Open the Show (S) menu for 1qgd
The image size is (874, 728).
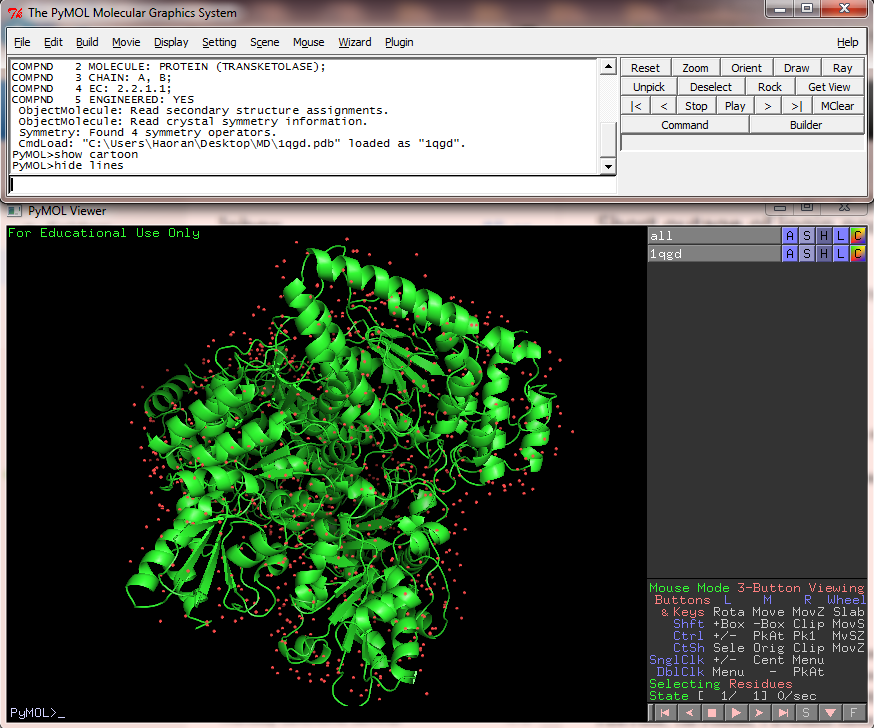tap(807, 254)
